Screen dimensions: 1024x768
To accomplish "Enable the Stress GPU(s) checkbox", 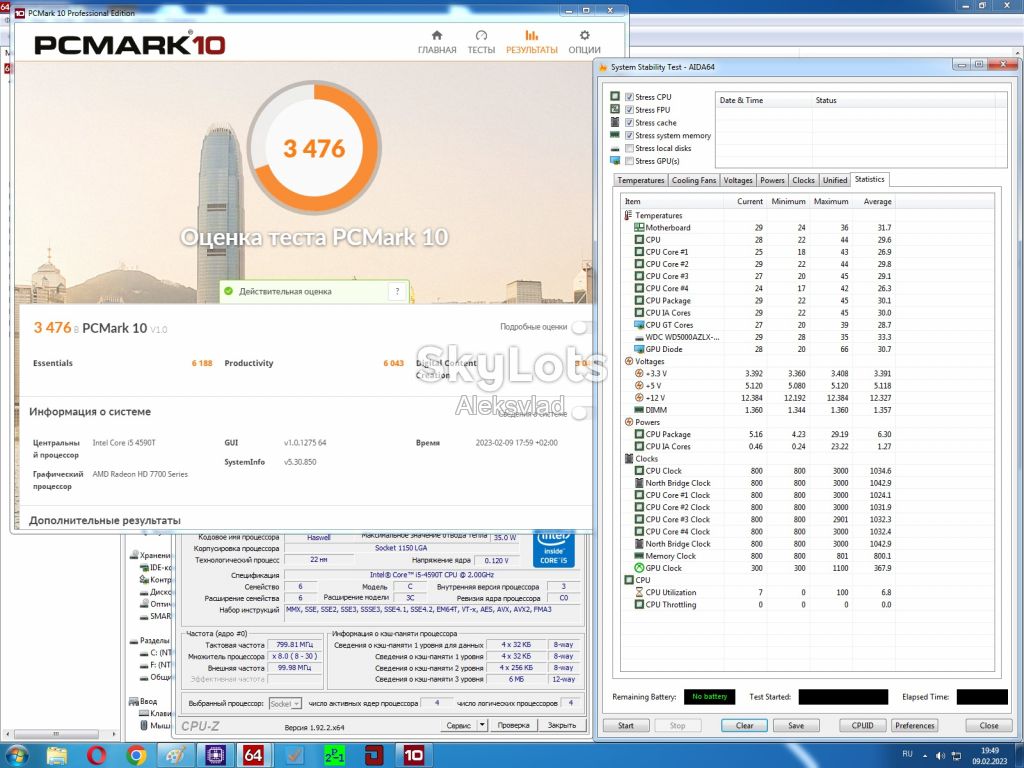I will click(630, 161).
